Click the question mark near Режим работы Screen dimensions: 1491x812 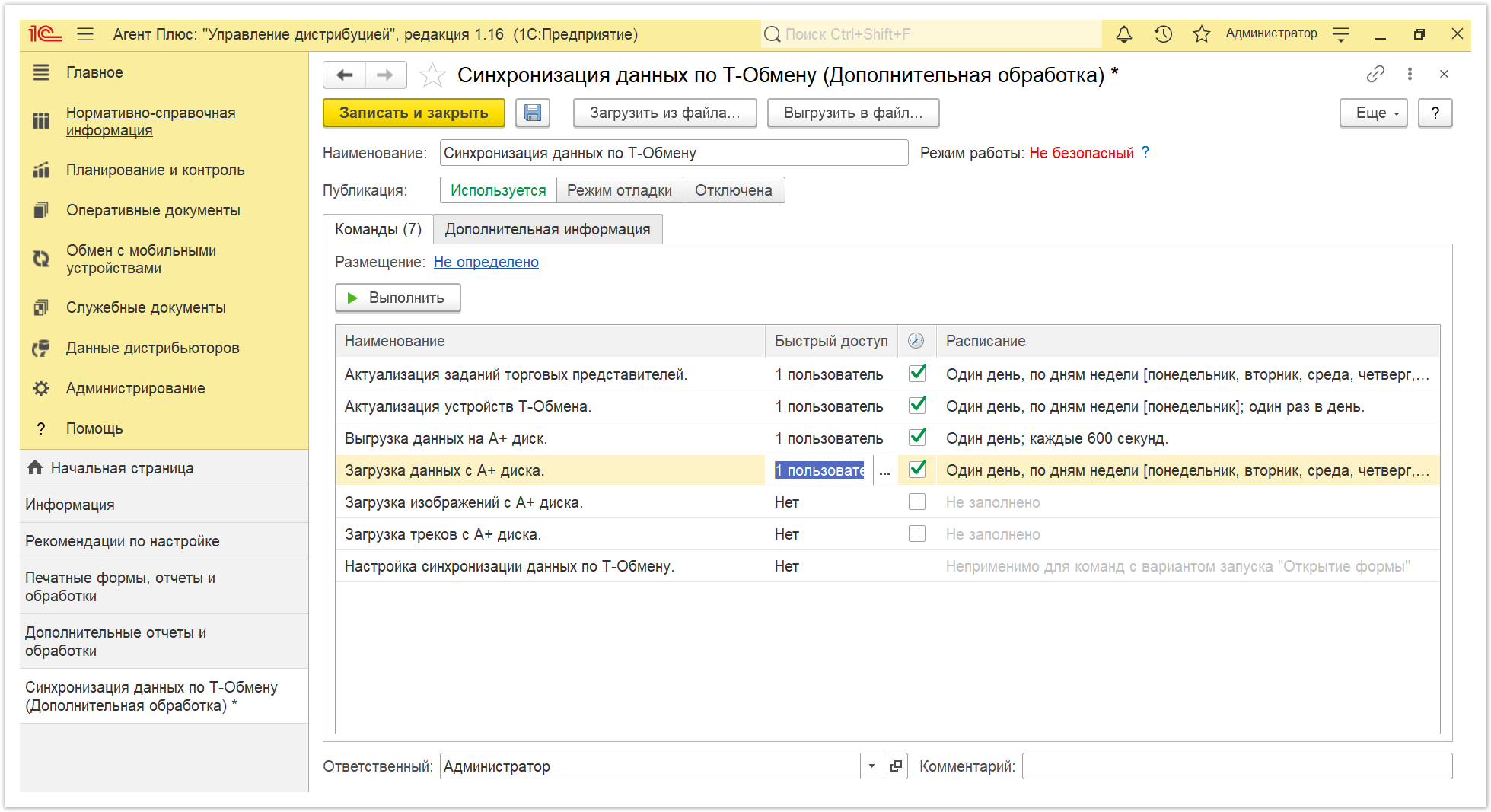[x=1145, y=152]
